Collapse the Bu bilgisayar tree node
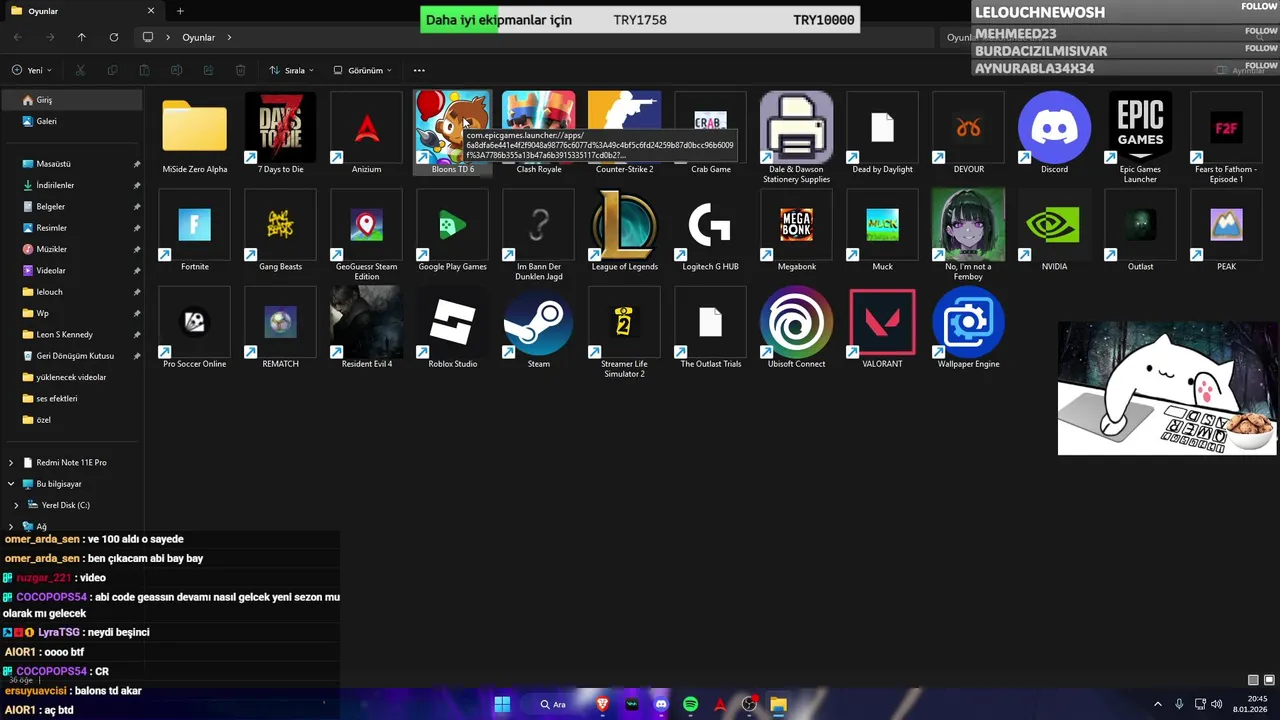Viewport: 1280px width, 720px height. (11, 484)
